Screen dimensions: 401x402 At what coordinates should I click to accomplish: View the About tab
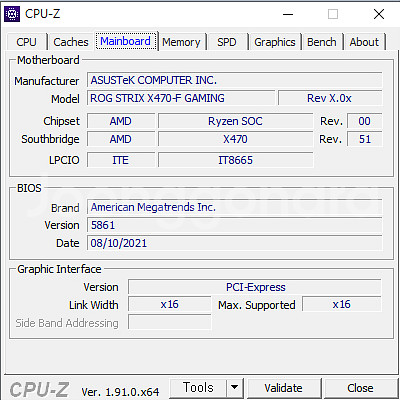(364, 42)
